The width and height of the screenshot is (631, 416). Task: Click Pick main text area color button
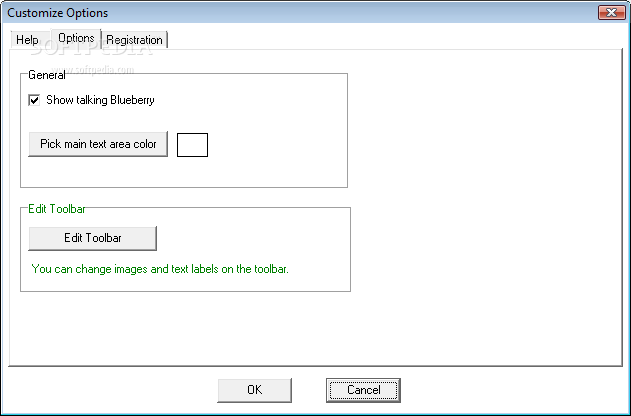click(x=98, y=144)
